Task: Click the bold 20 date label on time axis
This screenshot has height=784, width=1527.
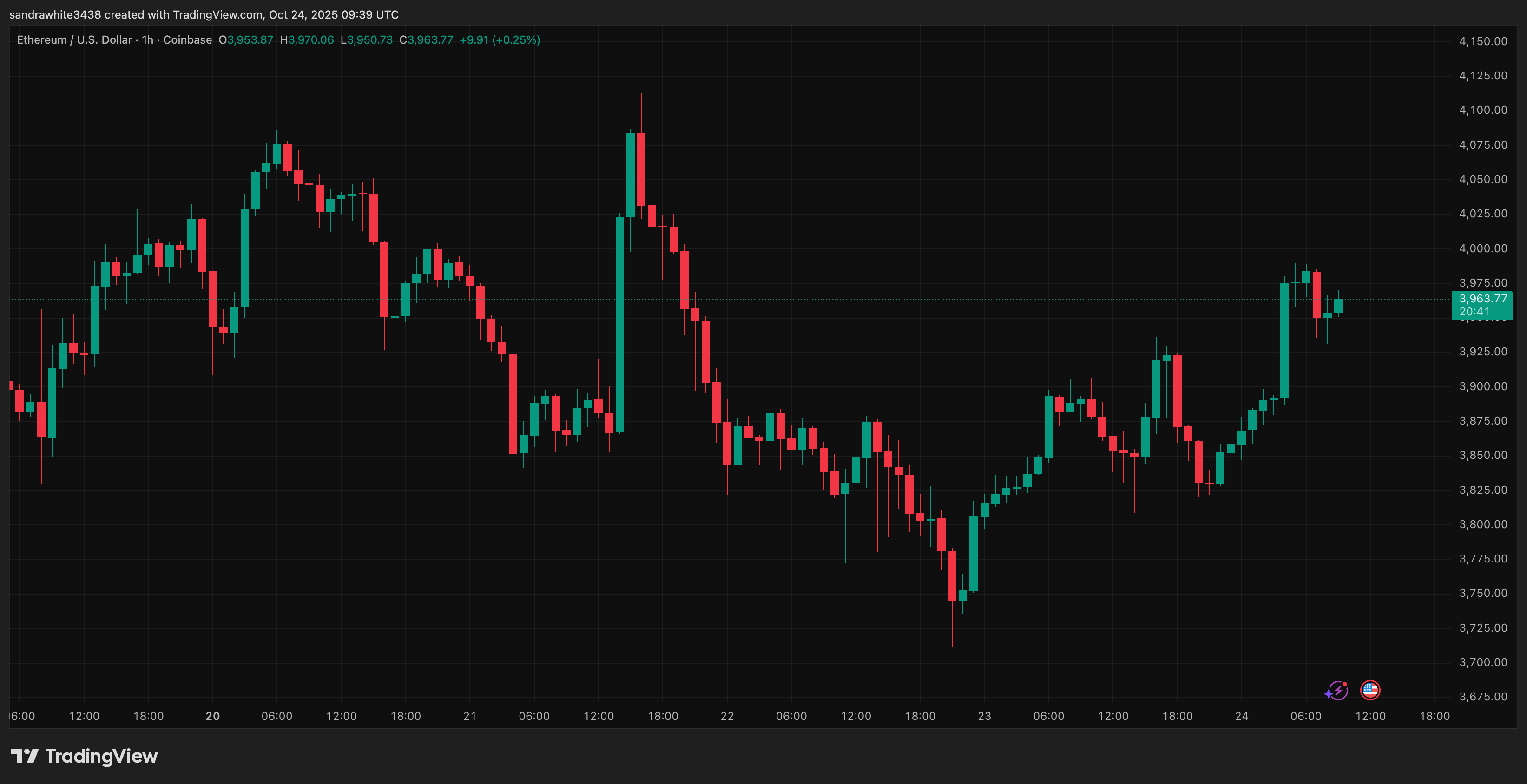Action: coord(213,716)
